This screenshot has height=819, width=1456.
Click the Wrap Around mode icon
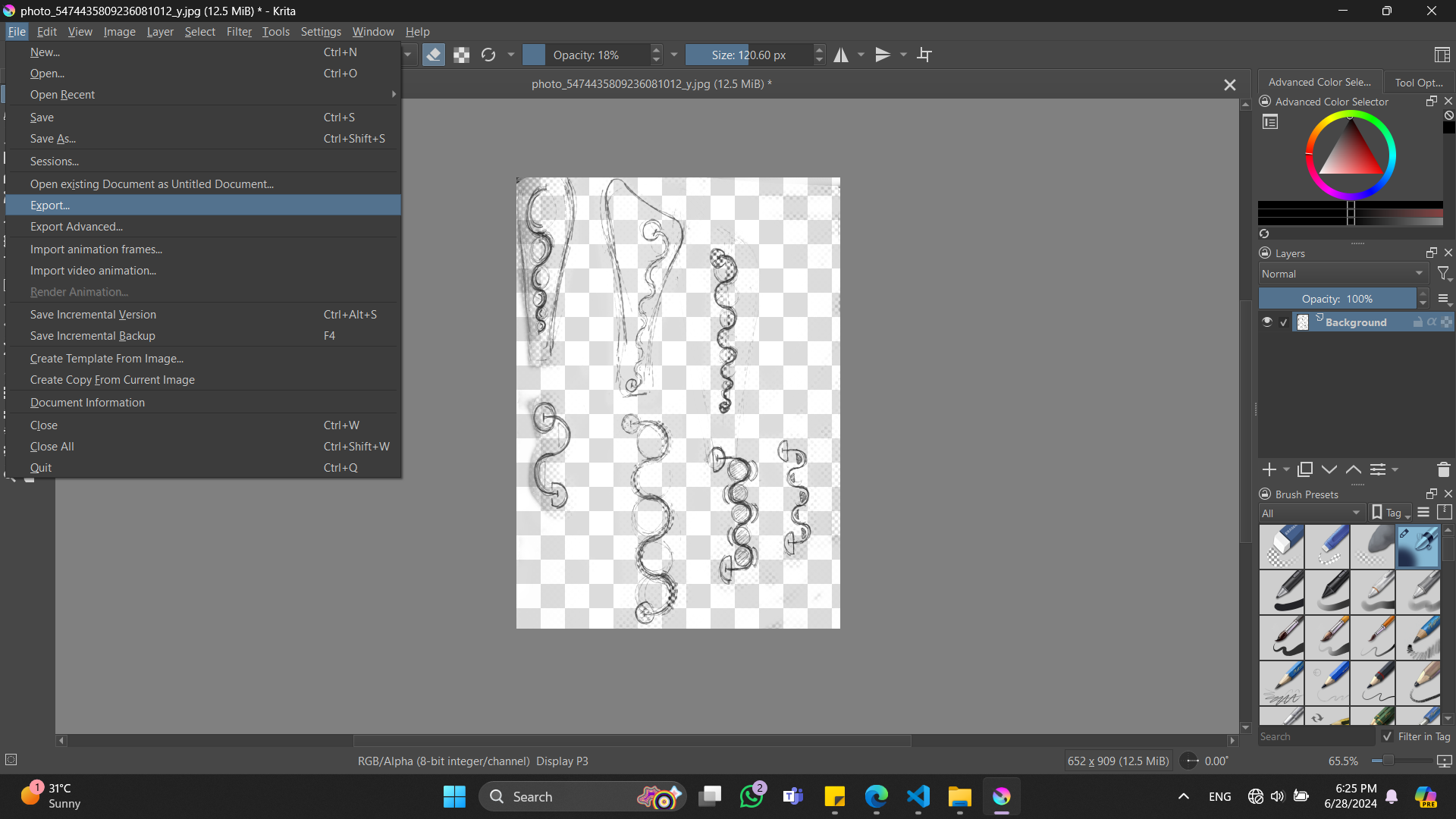(x=925, y=55)
